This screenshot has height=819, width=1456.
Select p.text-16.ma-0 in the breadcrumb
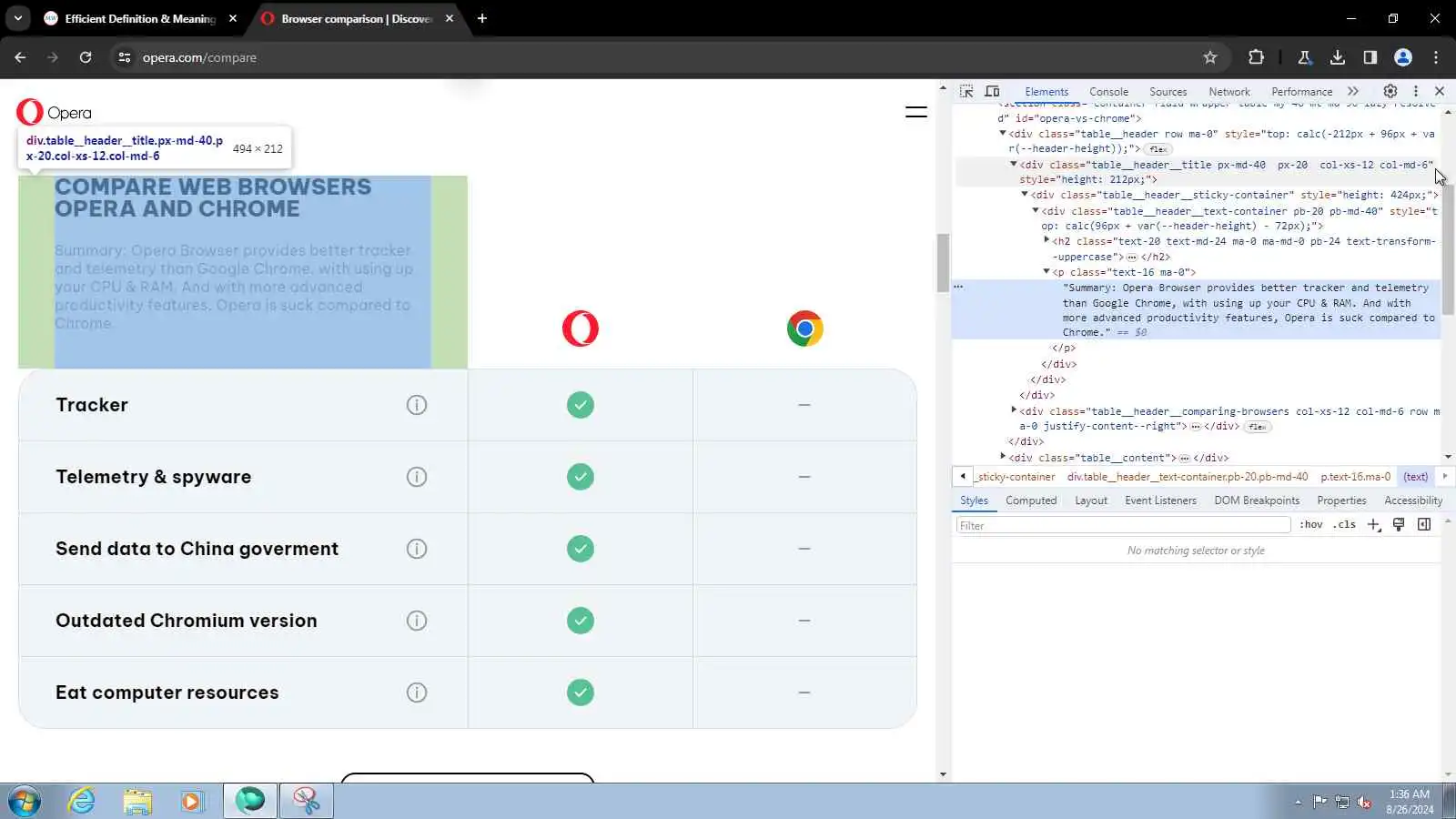pos(1356,477)
